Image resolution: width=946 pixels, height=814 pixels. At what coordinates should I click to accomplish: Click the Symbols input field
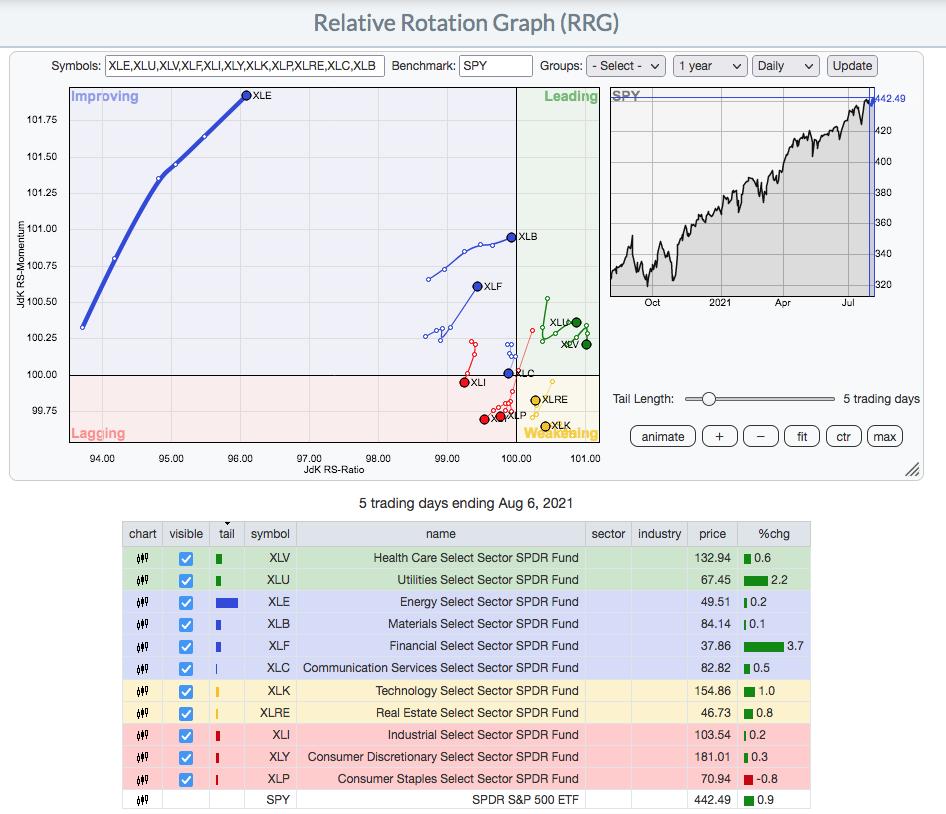(244, 66)
